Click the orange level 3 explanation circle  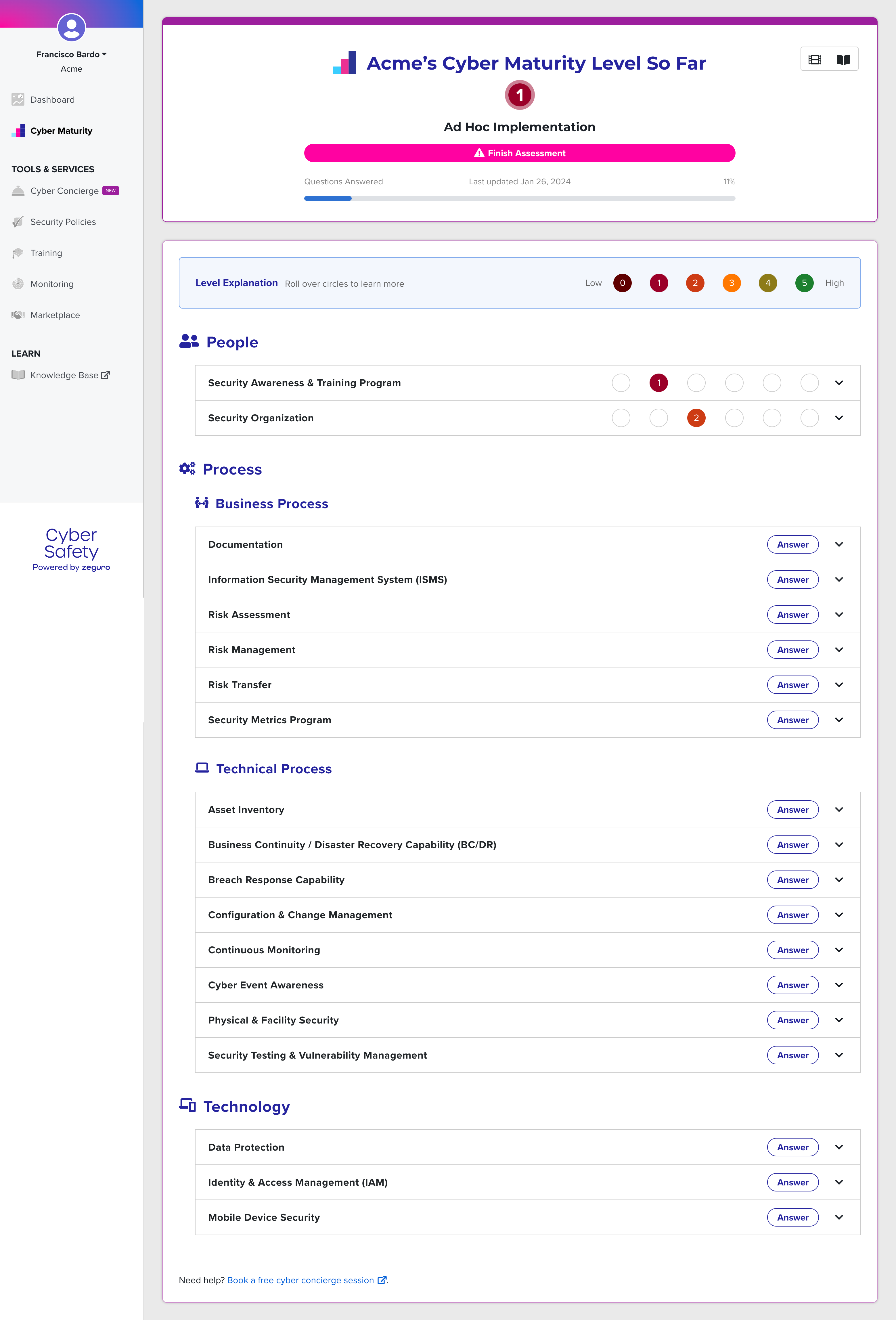pos(731,283)
